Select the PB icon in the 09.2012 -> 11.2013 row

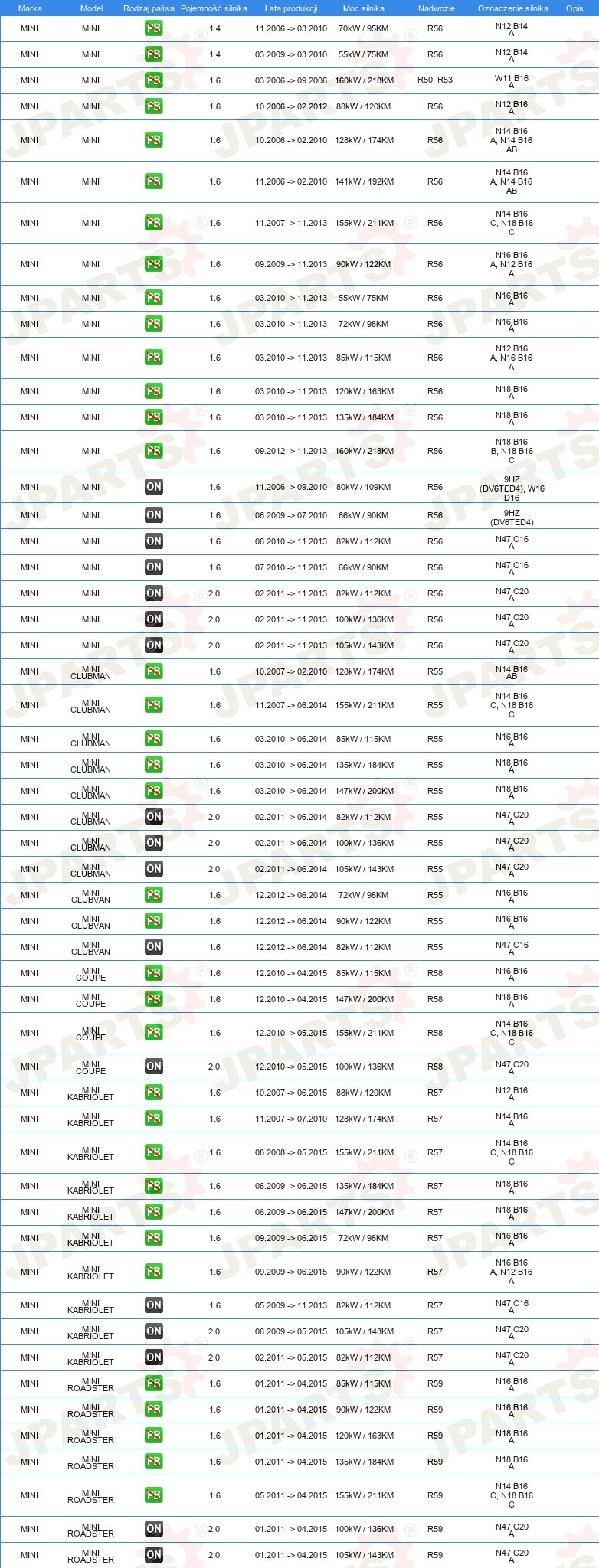click(153, 451)
